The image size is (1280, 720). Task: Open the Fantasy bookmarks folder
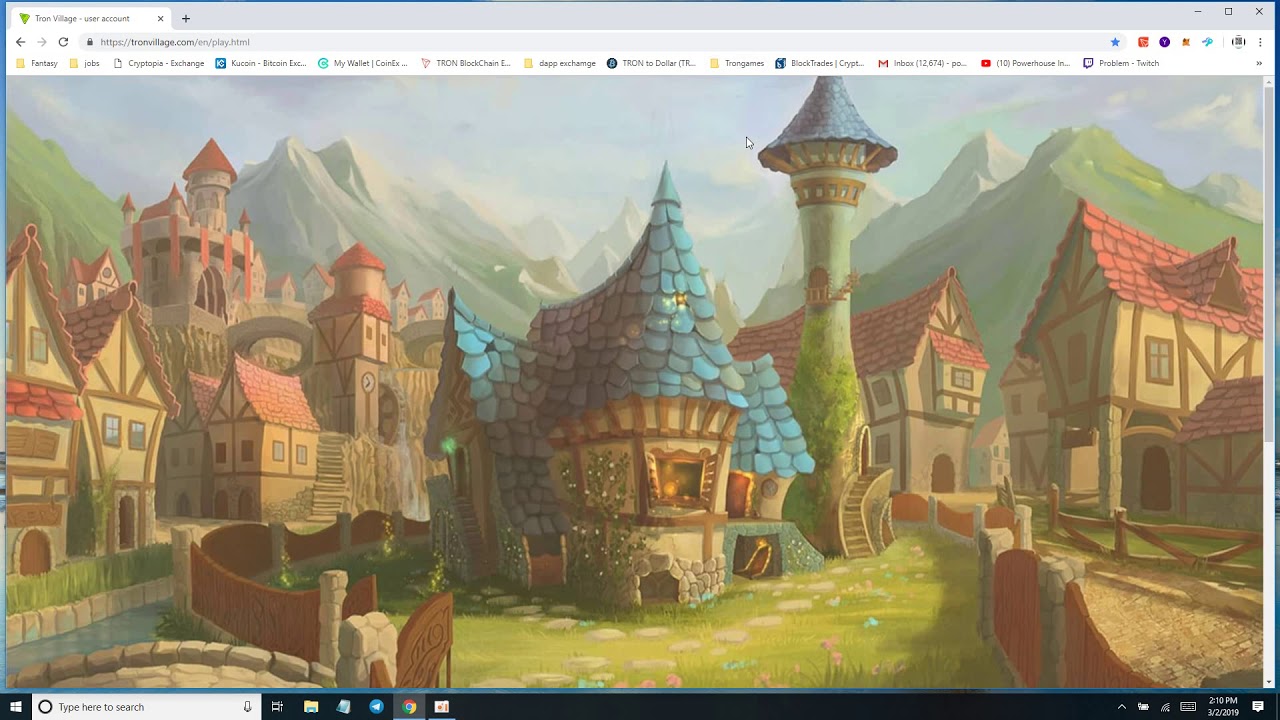coord(37,63)
